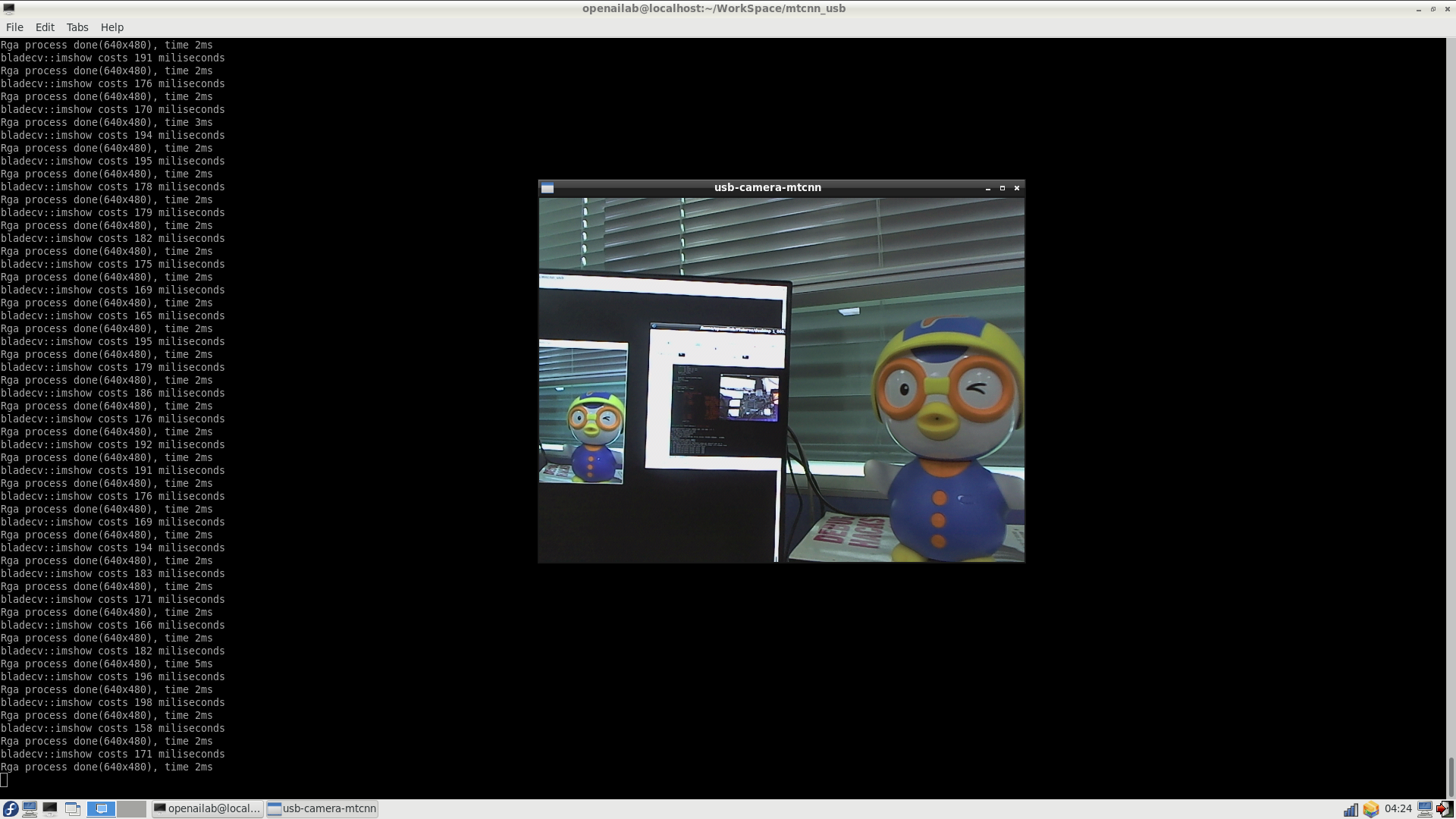
Task: Click the logout door-arrow tray icon
Action: 1444,809
